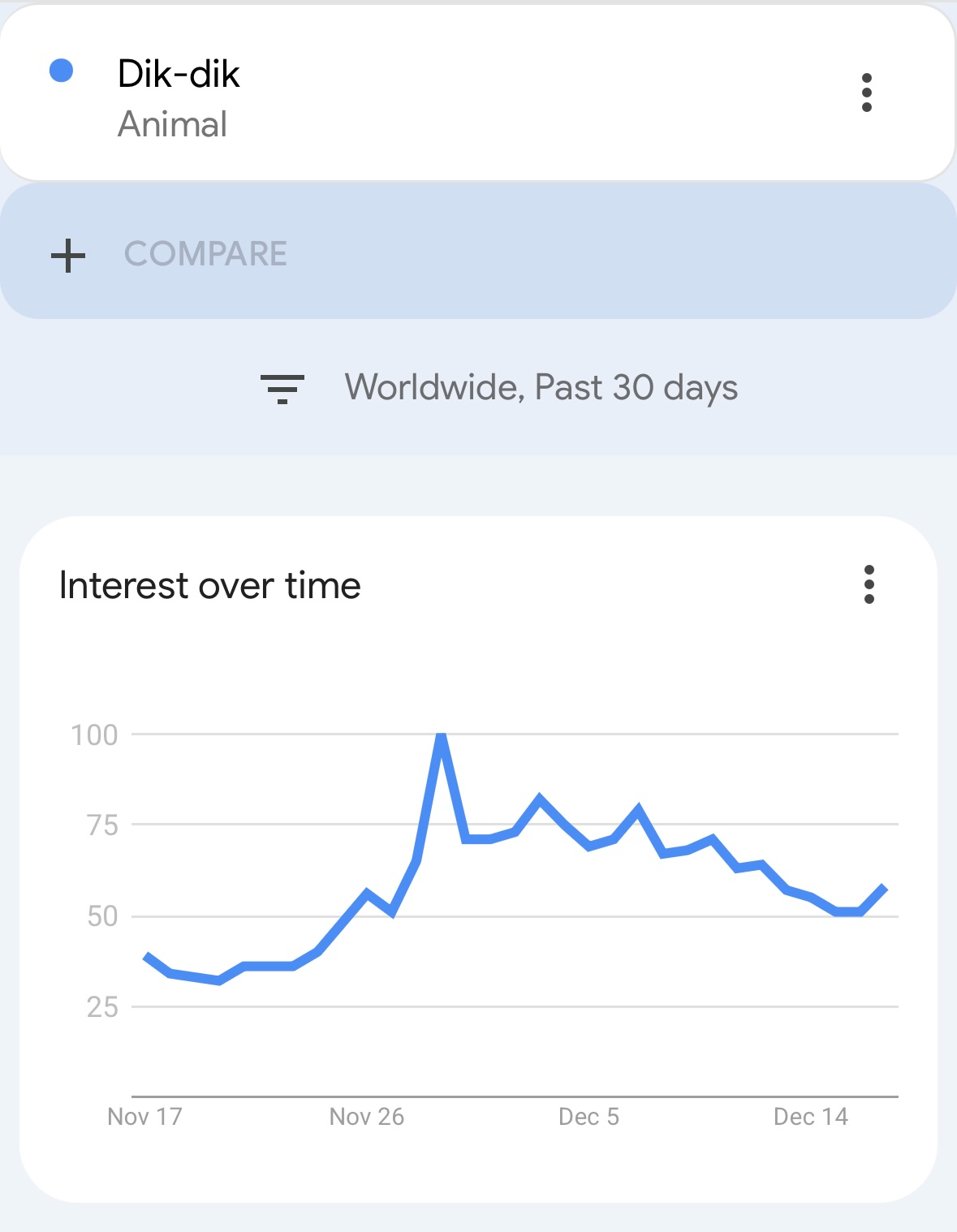The image size is (957, 1232).
Task: Click the Dec 14 axis date label
Action: (x=810, y=1117)
